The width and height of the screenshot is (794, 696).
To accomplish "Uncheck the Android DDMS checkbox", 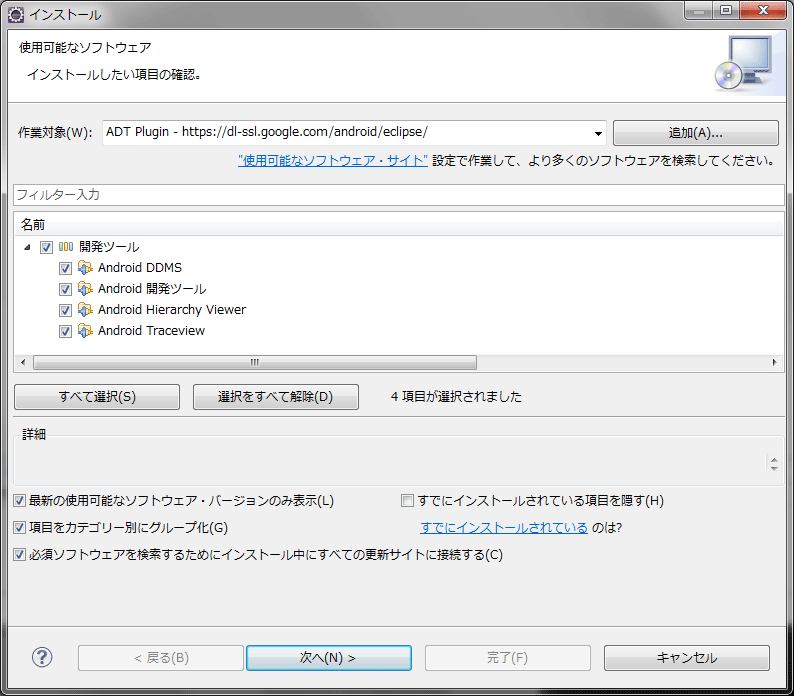I will point(65,268).
